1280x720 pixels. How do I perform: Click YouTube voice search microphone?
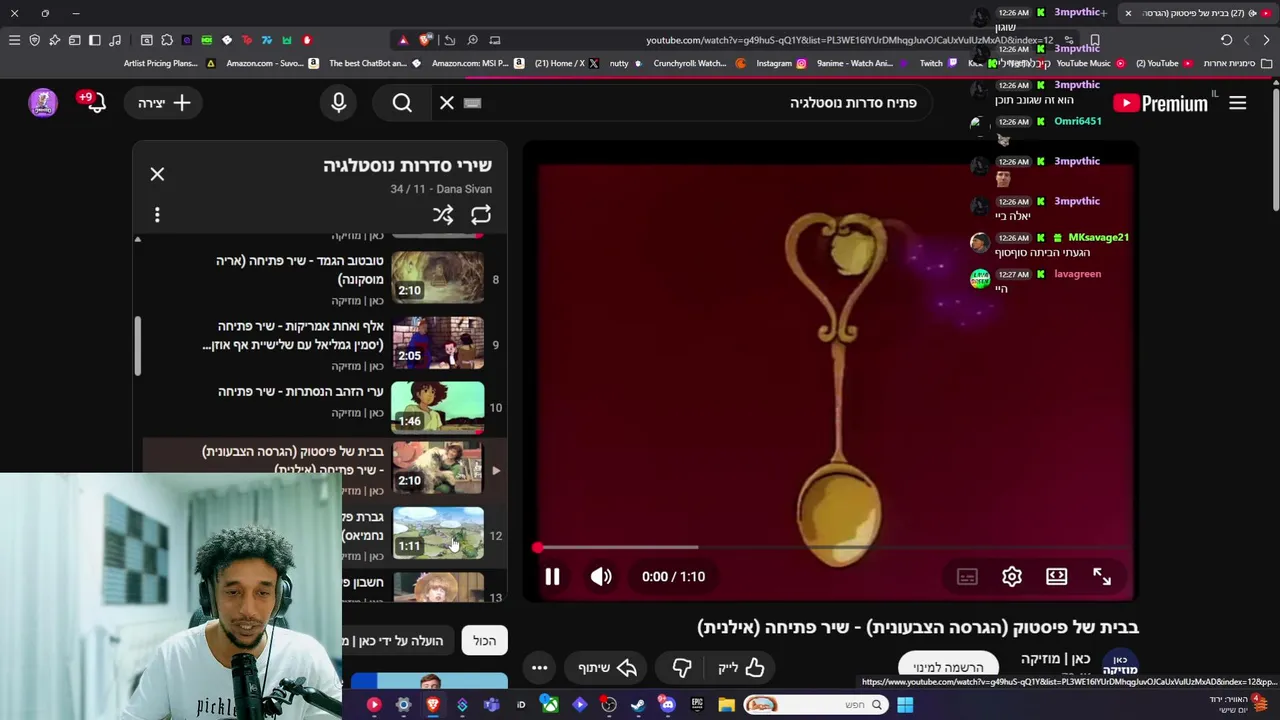(338, 103)
